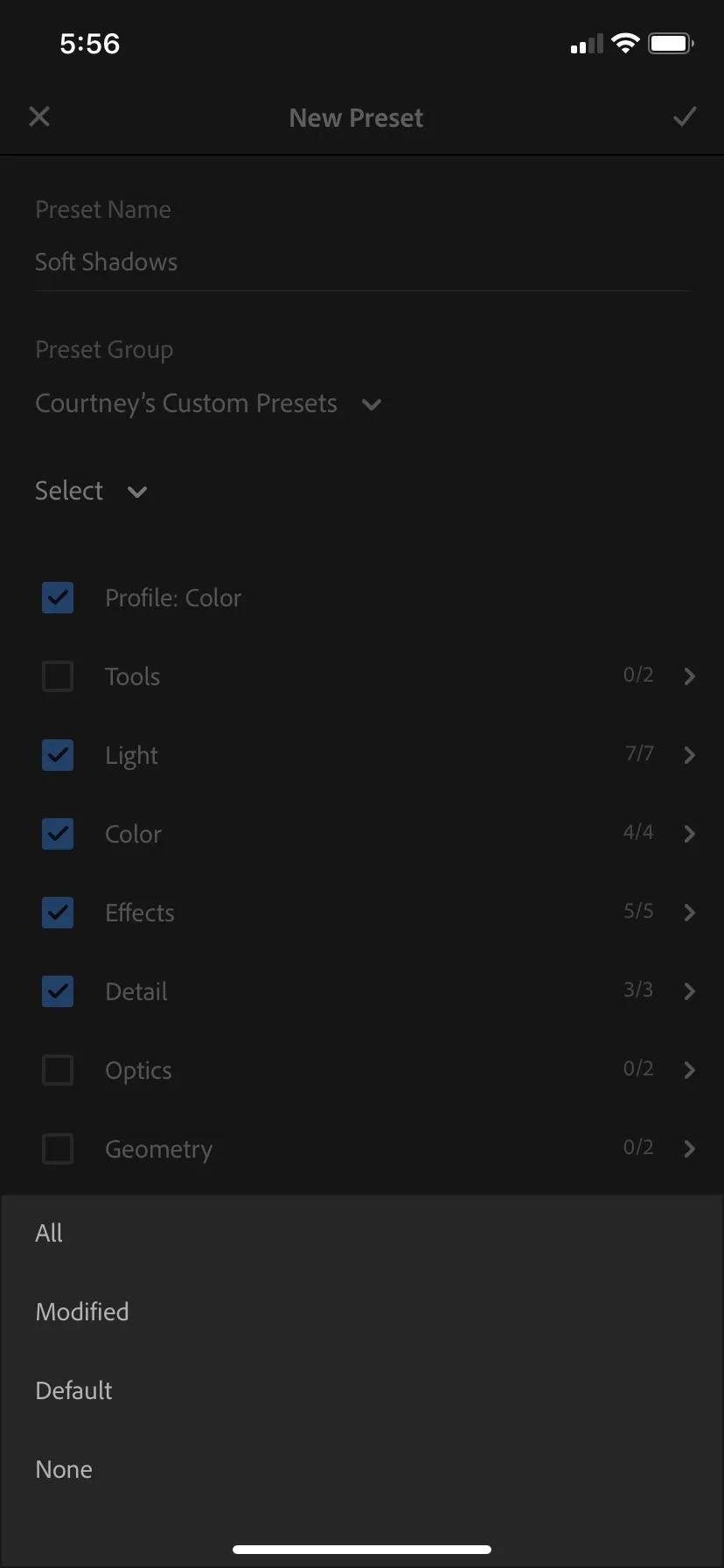Open Color settings chevron arrow
Image resolution: width=724 pixels, height=1568 pixels.
[x=689, y=834]
